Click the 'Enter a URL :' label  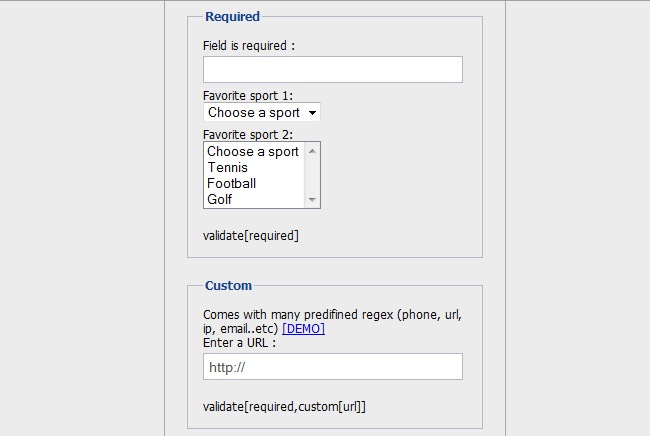(x=239, y=343)
